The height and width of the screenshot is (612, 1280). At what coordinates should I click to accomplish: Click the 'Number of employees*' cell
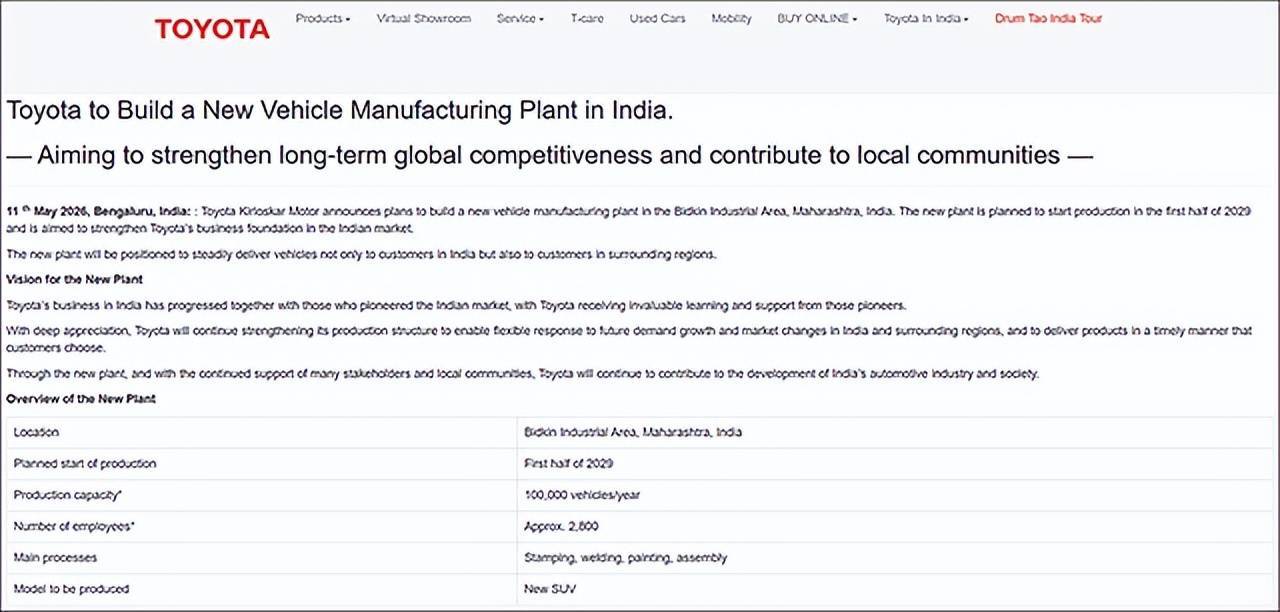(262, 526)
